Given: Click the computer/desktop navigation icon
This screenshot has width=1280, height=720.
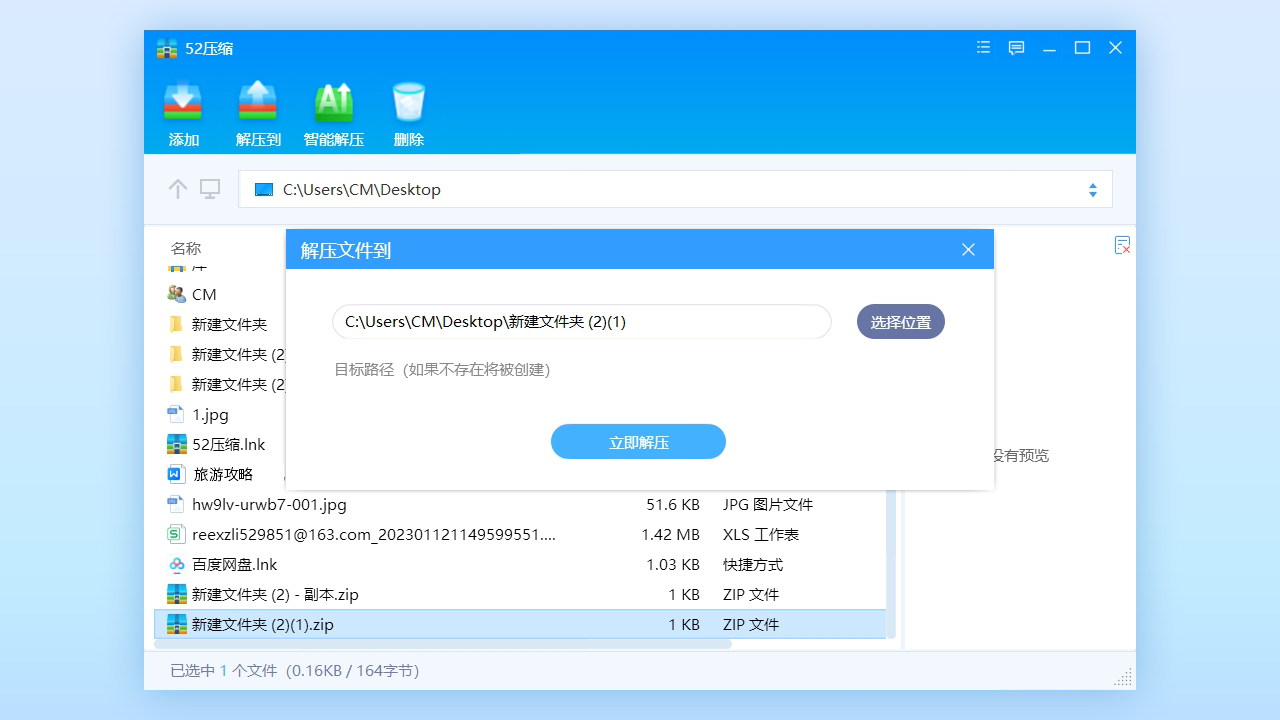Looking at the screenshot, I should point(209,189).
